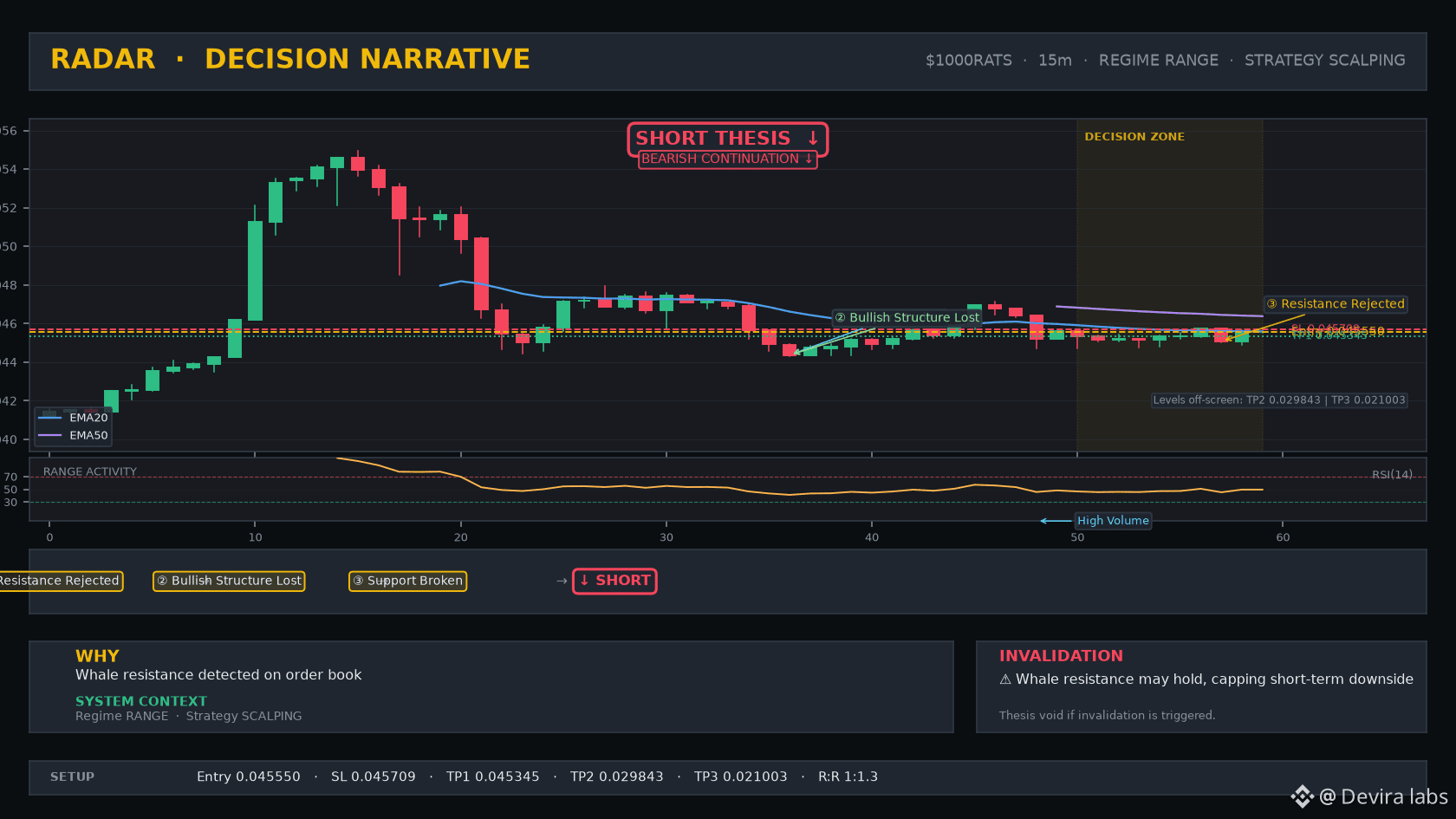Click the SHORT THESIS banner label
Image resolution: width=1456 pixels, height=819 pixels.
(x=727, y=139)
